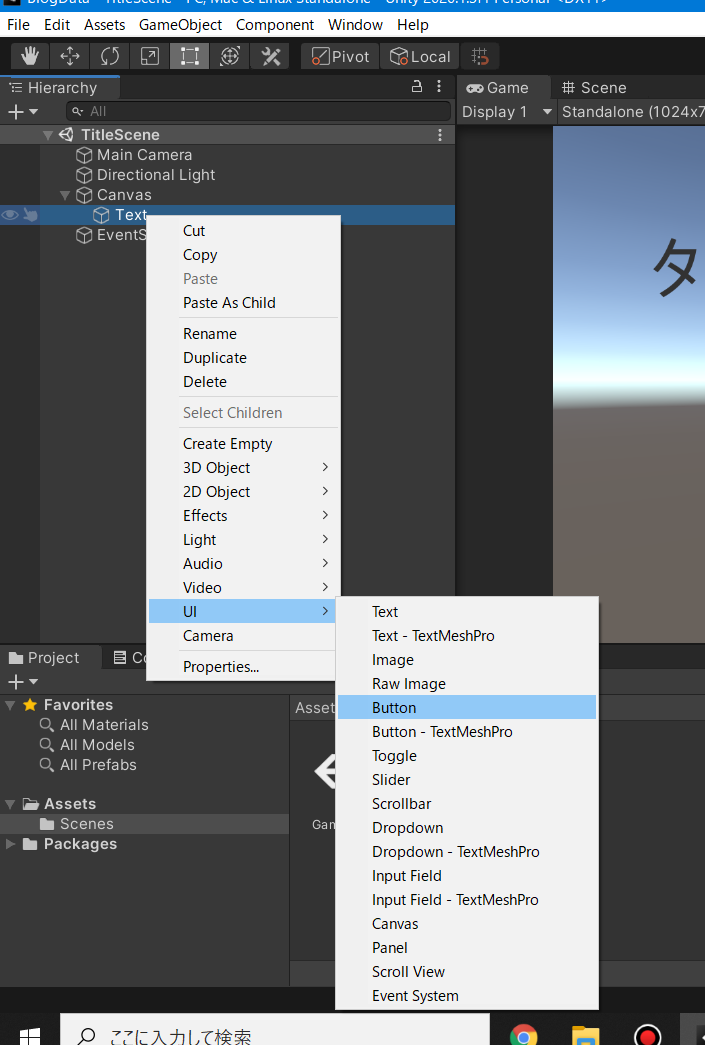Expand the Light submenu
This screenshot has width=705, height=1045.
pos(243,539)
